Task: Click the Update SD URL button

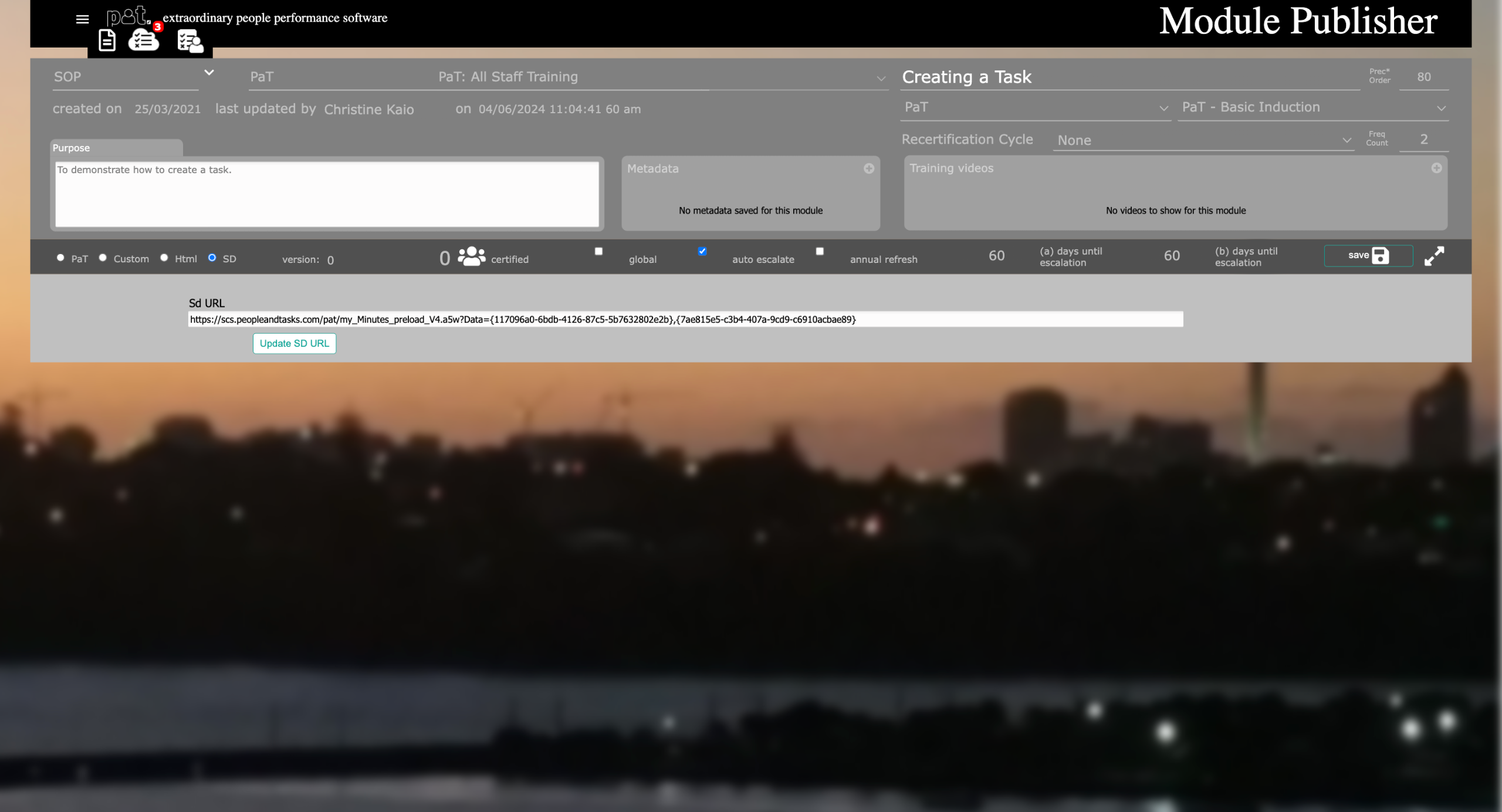Action: pyautogui.click(x=295, y=343)
